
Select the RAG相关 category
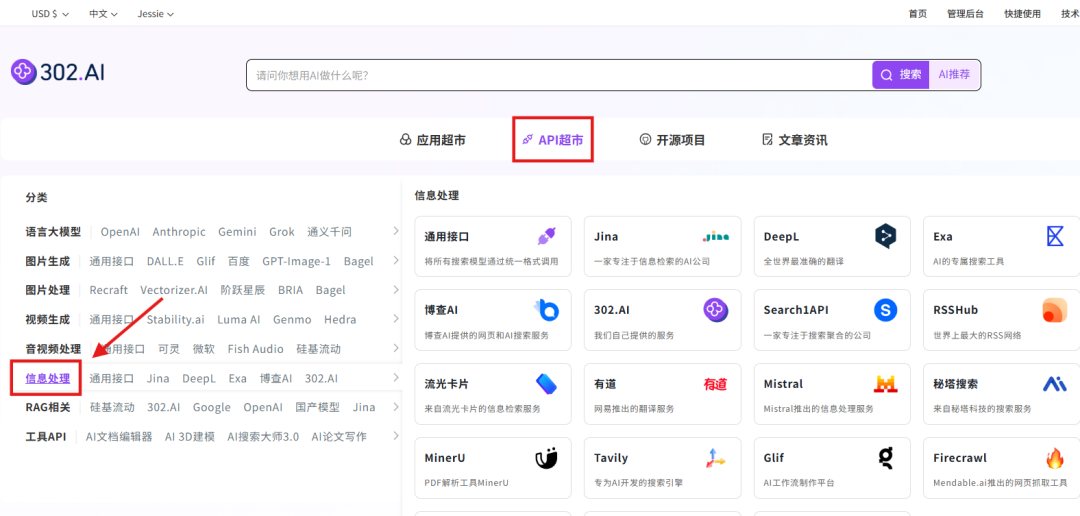(x=48, y=407)
